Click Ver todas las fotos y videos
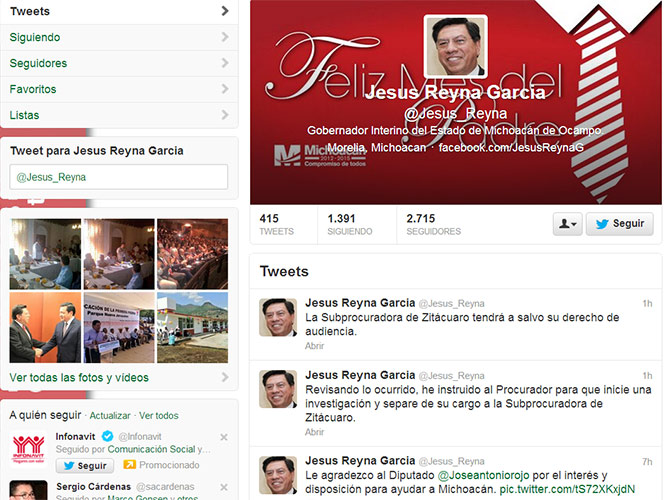 click(79, 377)
